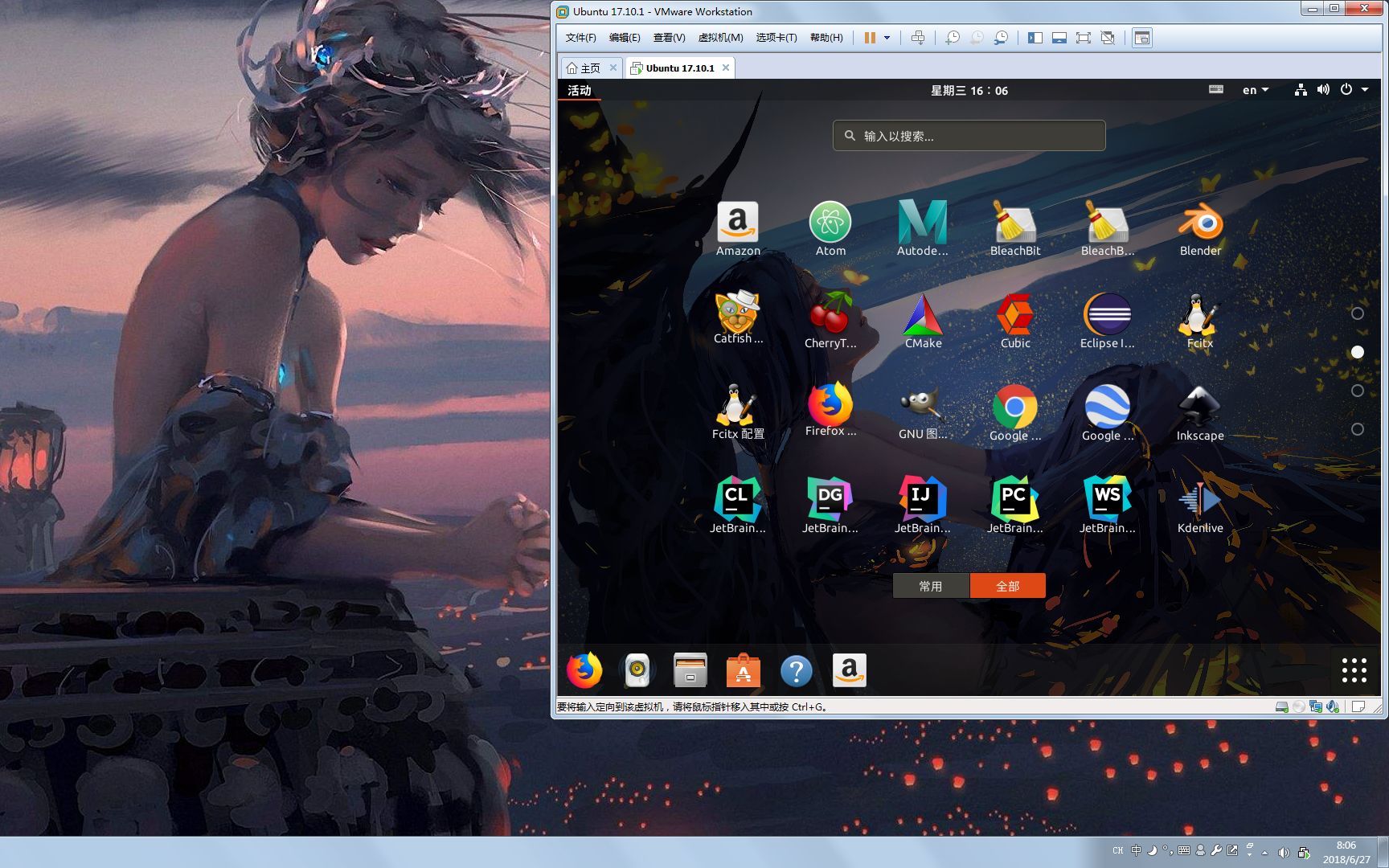Launch the CherryTree app icon

(830, 313)
